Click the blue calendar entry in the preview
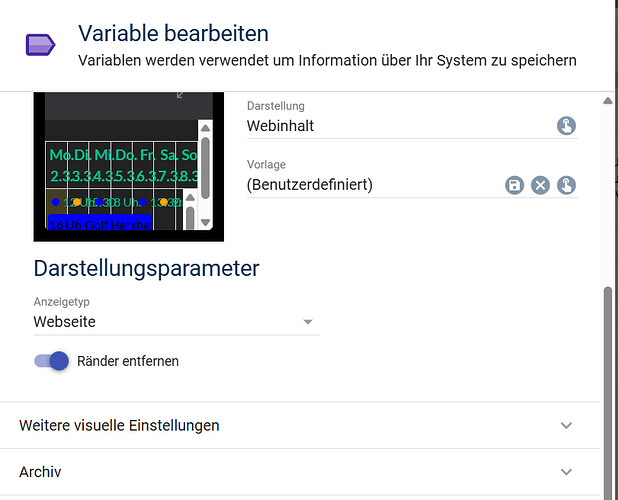 coord(99,223)
